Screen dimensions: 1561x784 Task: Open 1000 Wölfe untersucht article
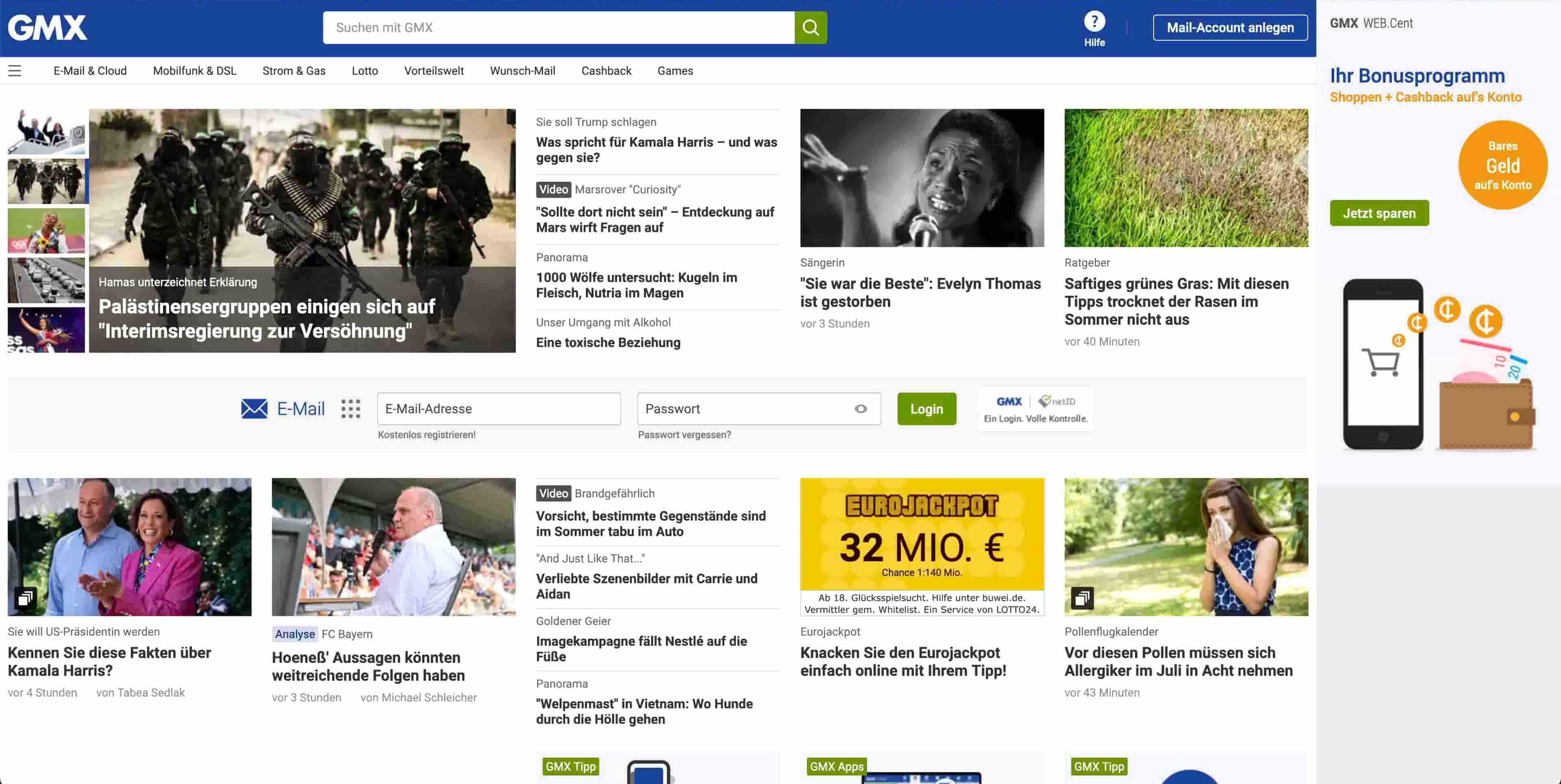(x=636, y=285)
